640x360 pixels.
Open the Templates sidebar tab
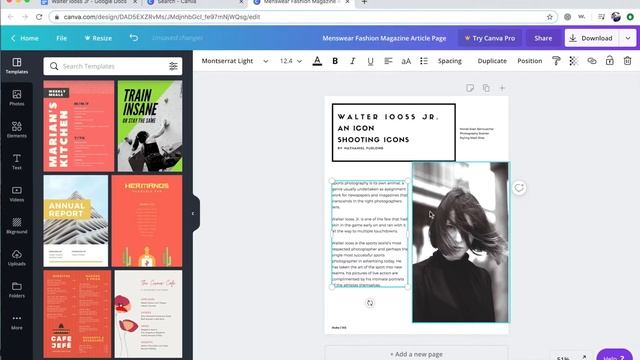pyautogui.click(x=17, y=66)
